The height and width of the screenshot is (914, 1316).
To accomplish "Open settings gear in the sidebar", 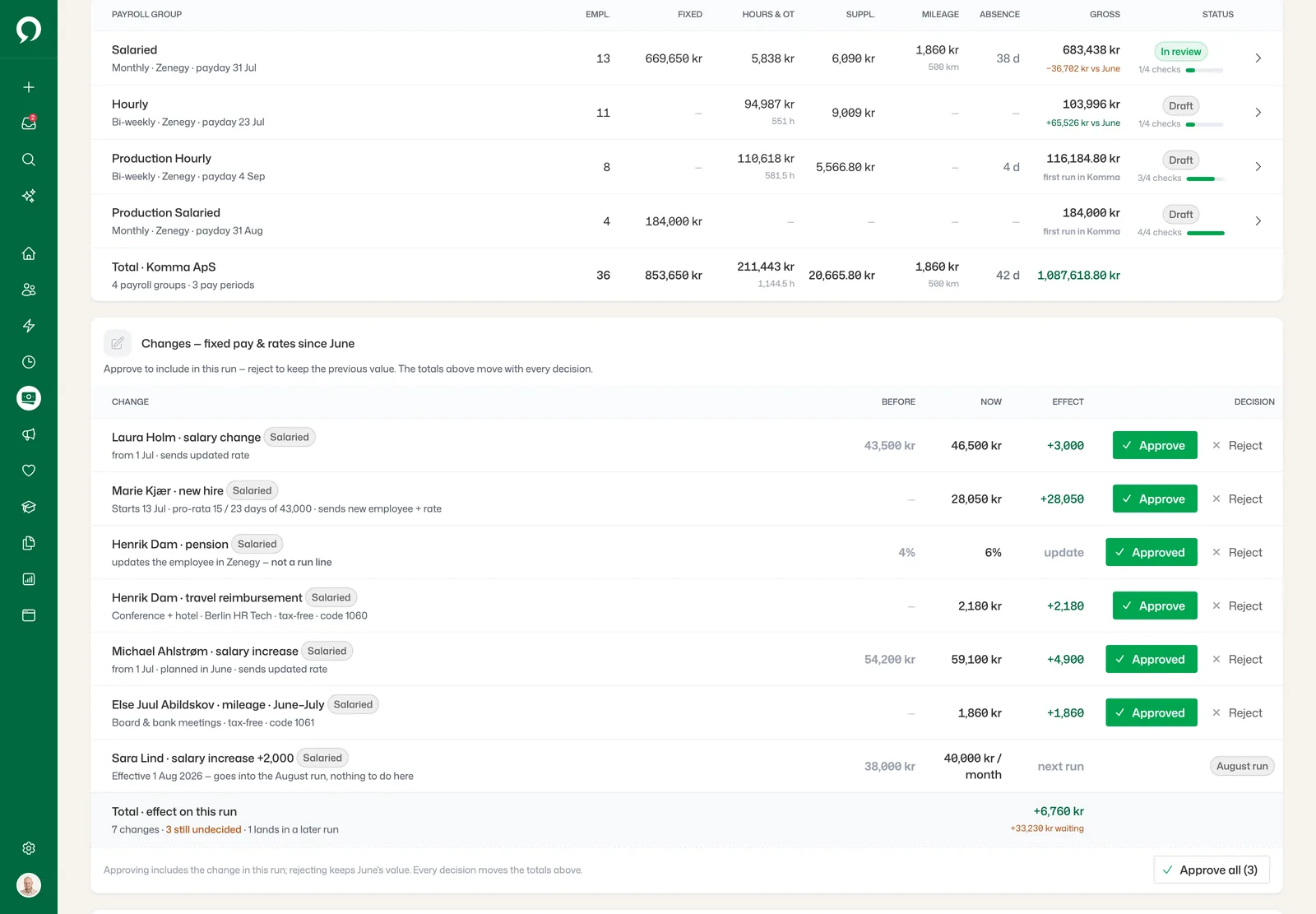I will [29, 848].
